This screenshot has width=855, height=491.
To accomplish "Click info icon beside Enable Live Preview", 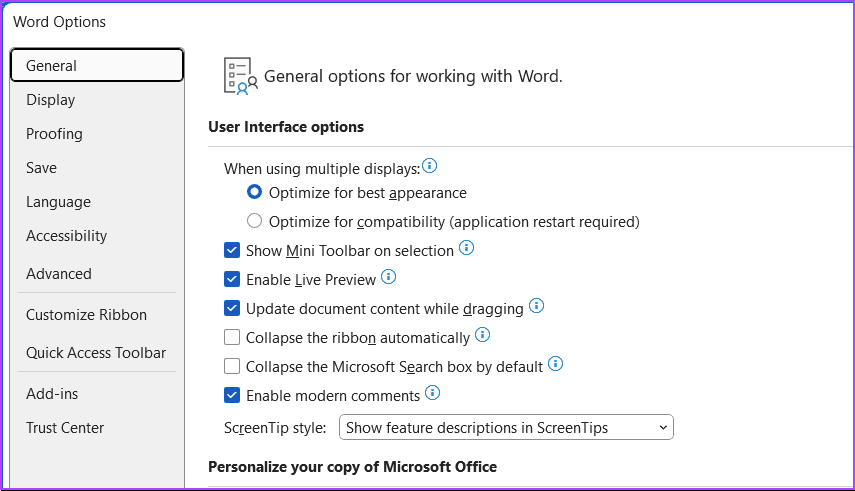I will (389, 277).
